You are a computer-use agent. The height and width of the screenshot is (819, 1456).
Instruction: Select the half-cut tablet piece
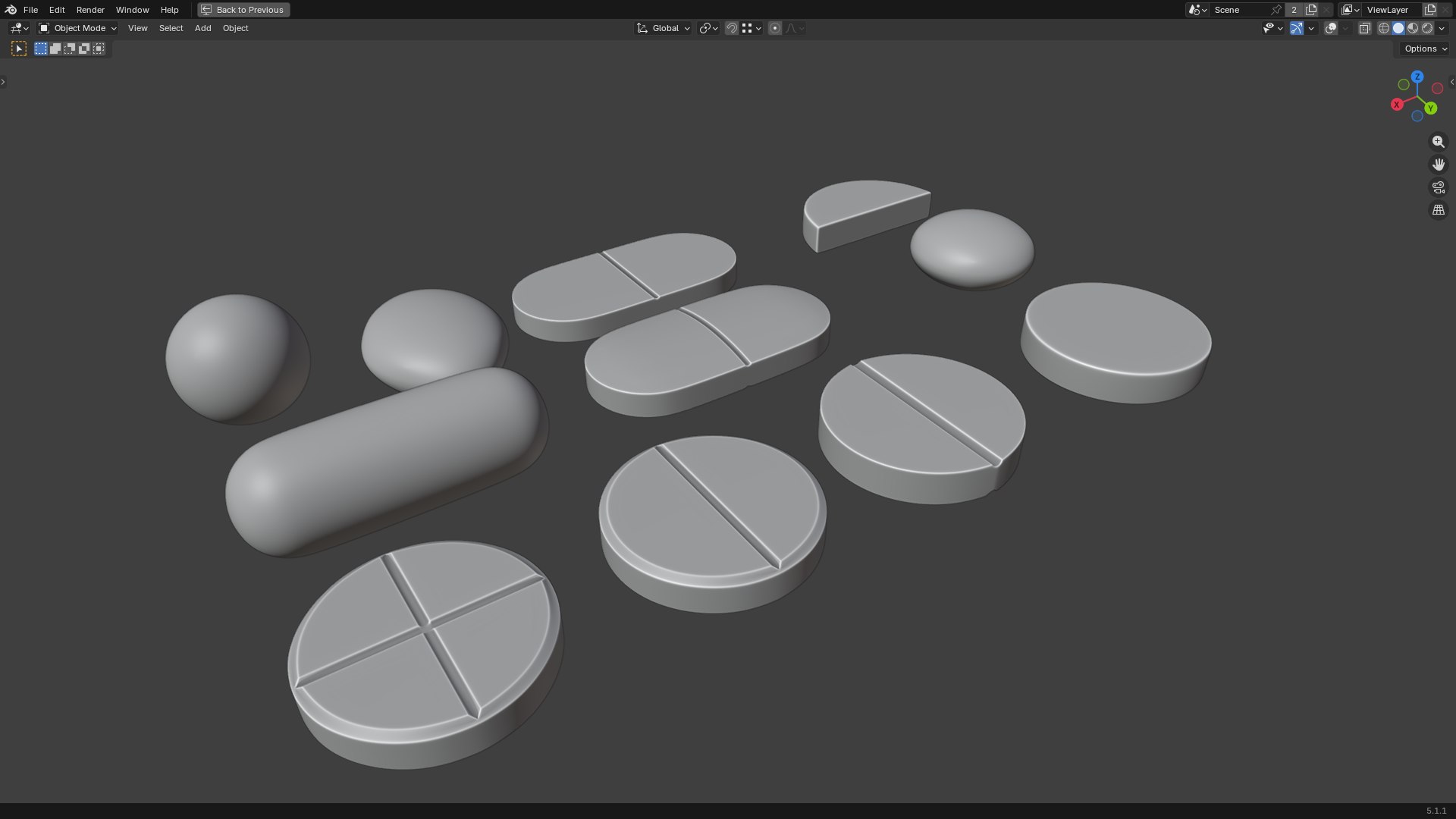[866, 215]
